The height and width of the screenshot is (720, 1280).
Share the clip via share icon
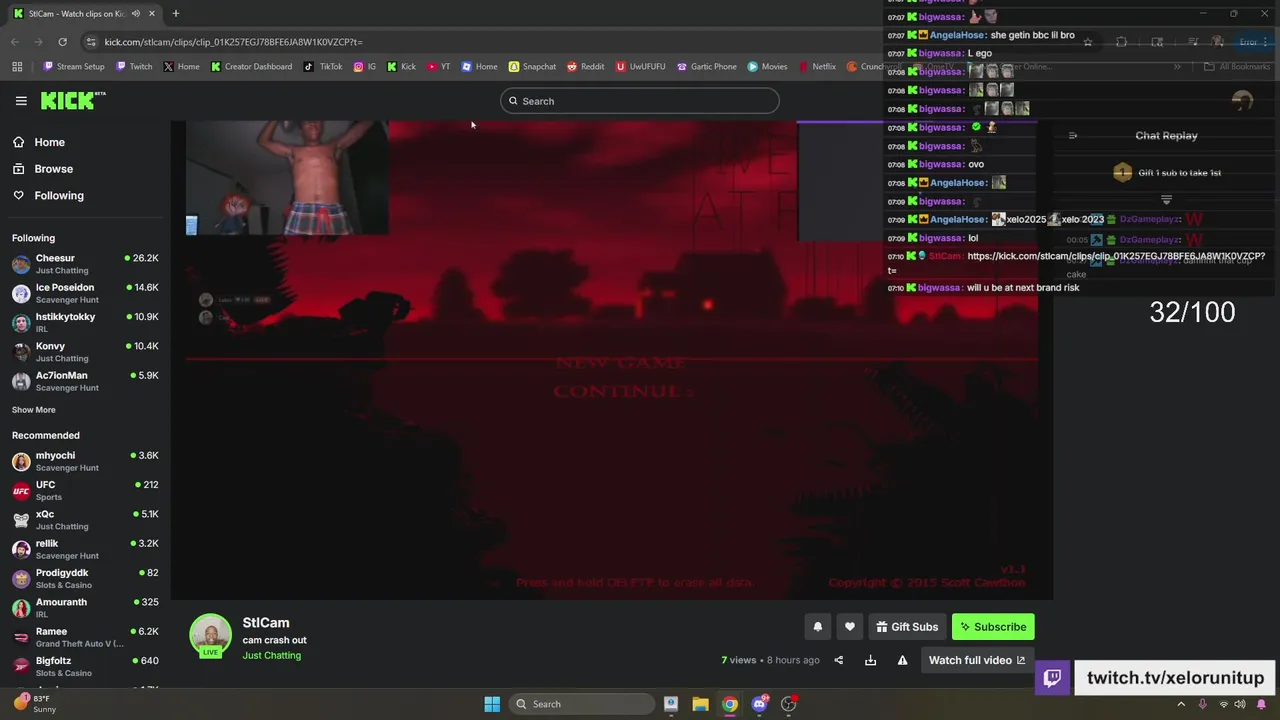[x=839, y=660]
